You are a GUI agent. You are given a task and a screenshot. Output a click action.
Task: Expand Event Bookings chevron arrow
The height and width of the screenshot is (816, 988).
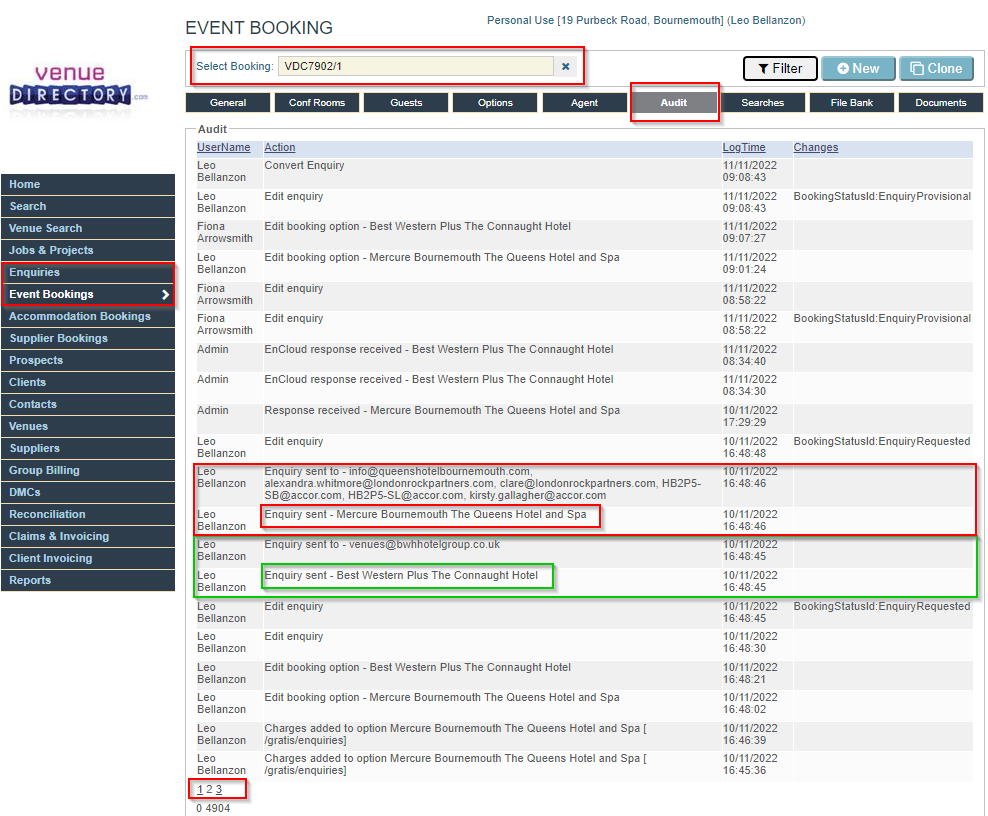pos(165,294)
